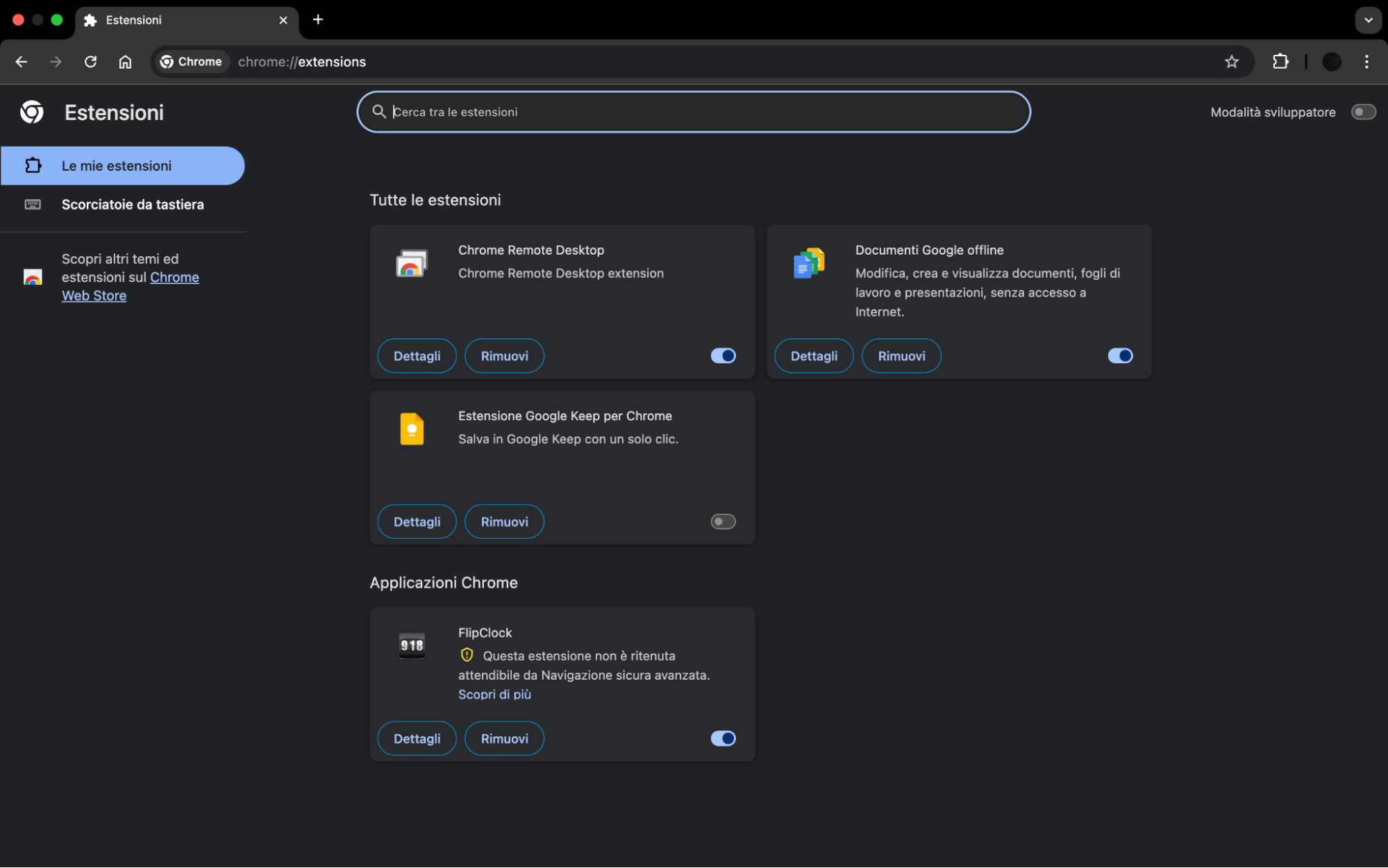The width and height of the screenshot is (1388, 868).
Task: Click the browser profile avatar icon
Action: [1332, 61]
